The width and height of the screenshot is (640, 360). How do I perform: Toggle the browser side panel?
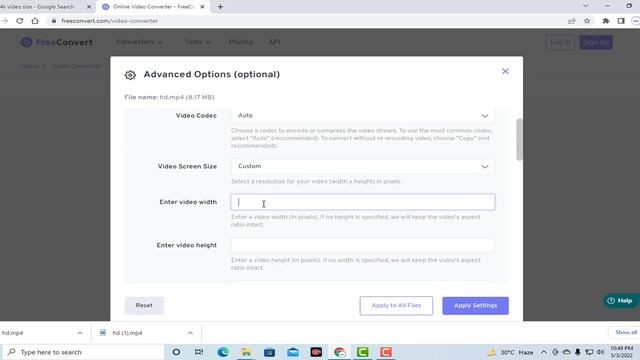[621, 21]
